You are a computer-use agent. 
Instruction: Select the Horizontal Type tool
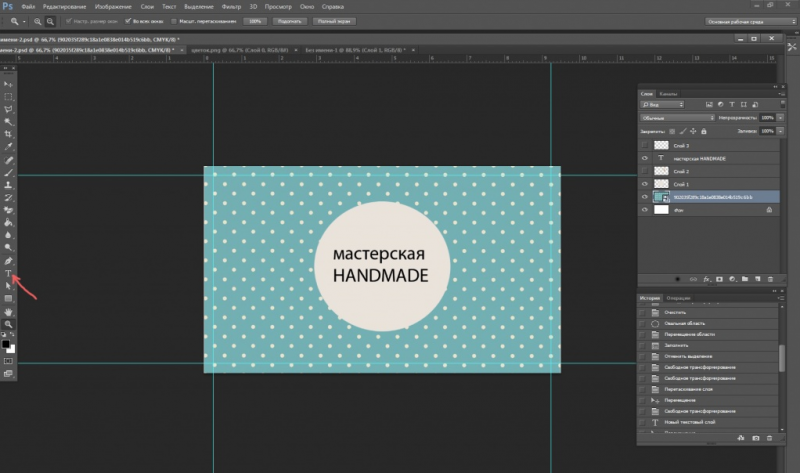9,273
